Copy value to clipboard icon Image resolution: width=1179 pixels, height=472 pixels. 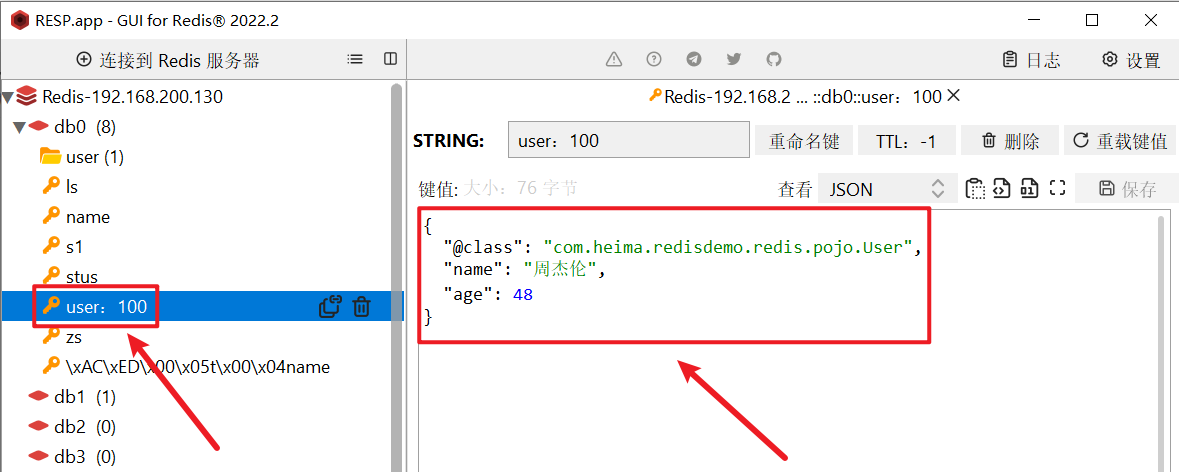975,188
